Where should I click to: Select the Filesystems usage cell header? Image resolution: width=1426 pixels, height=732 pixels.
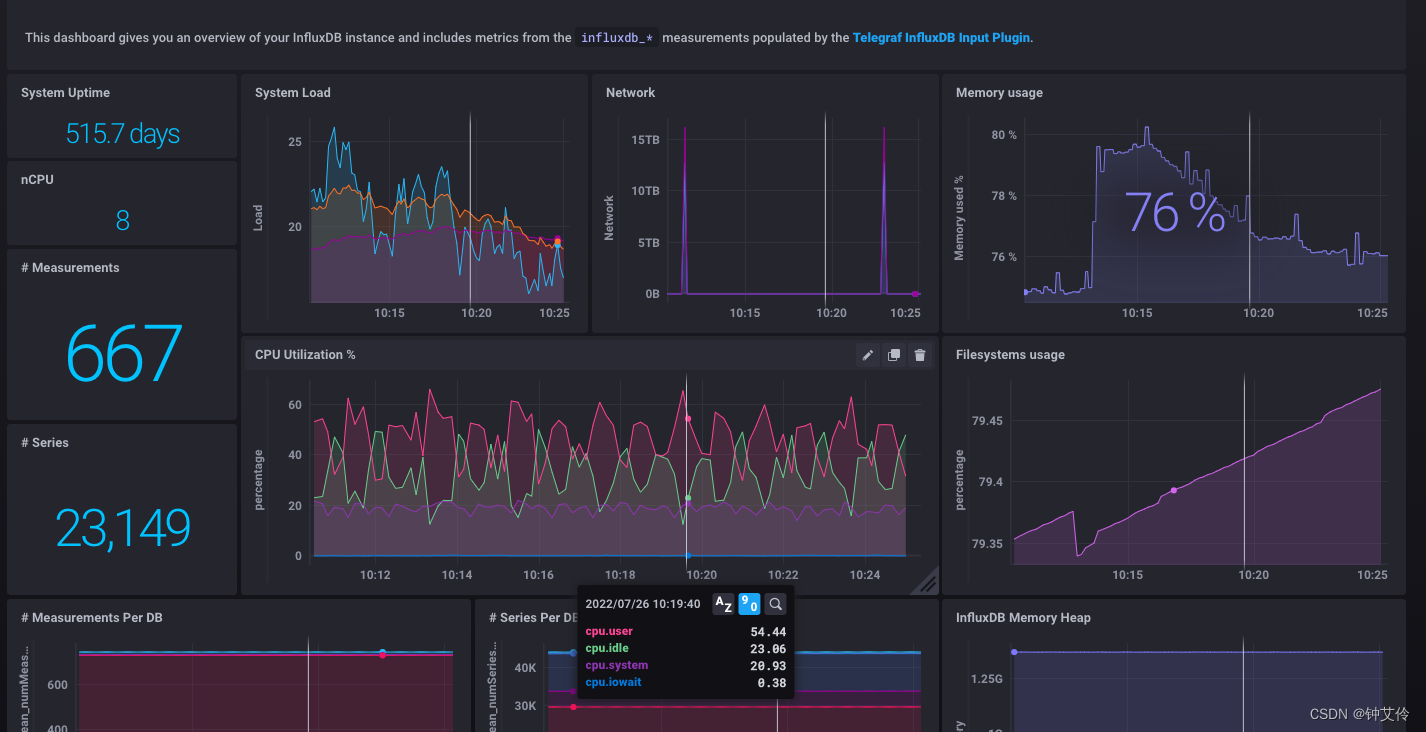pos(1010,355)
